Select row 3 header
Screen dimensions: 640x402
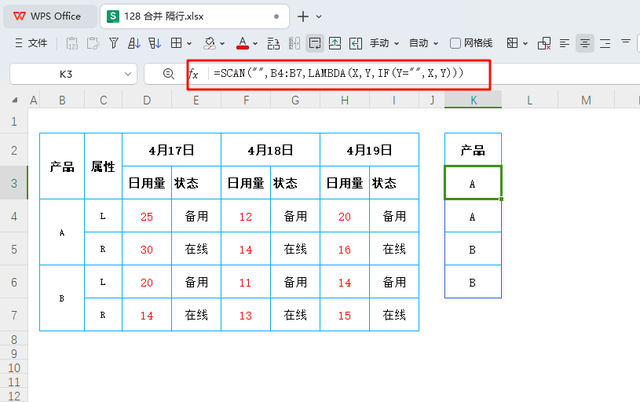tap(14, 183)
